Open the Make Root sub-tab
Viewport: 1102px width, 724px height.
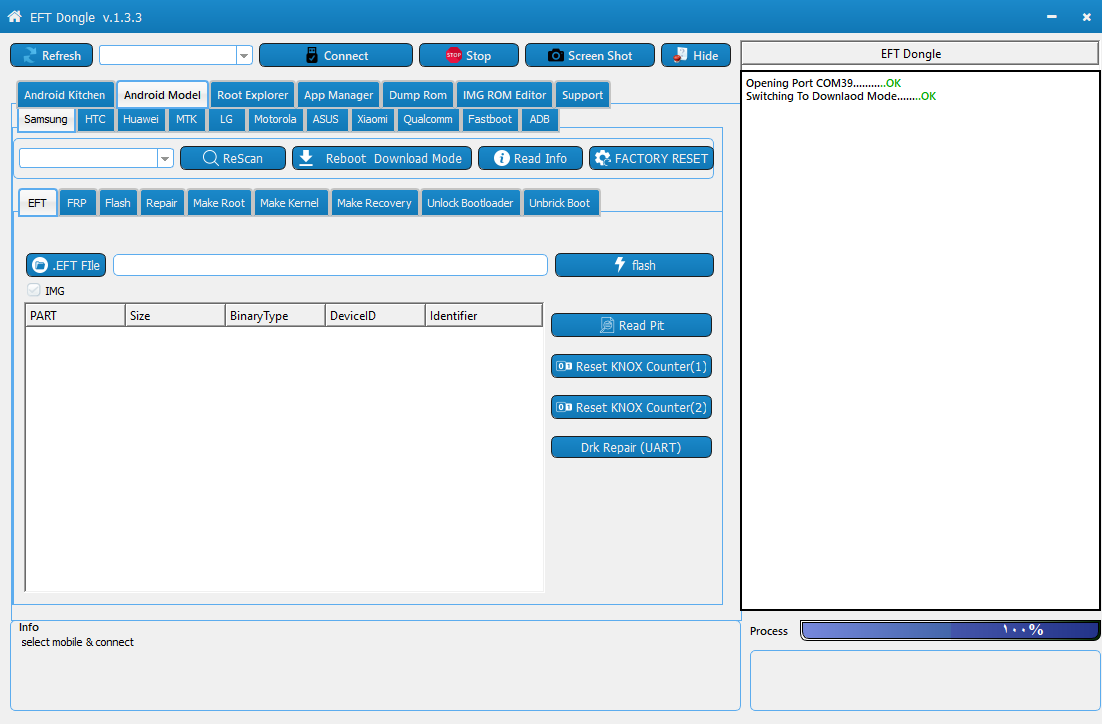[x=219, y=202]
